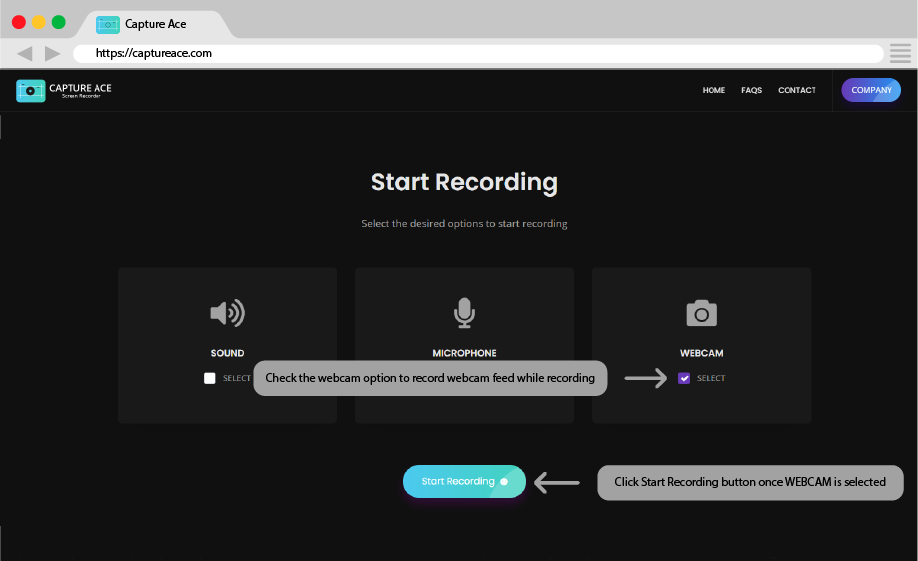Open the Contact nav item
The width and height of the screenshot is (918, 561).
coord(796,90)
